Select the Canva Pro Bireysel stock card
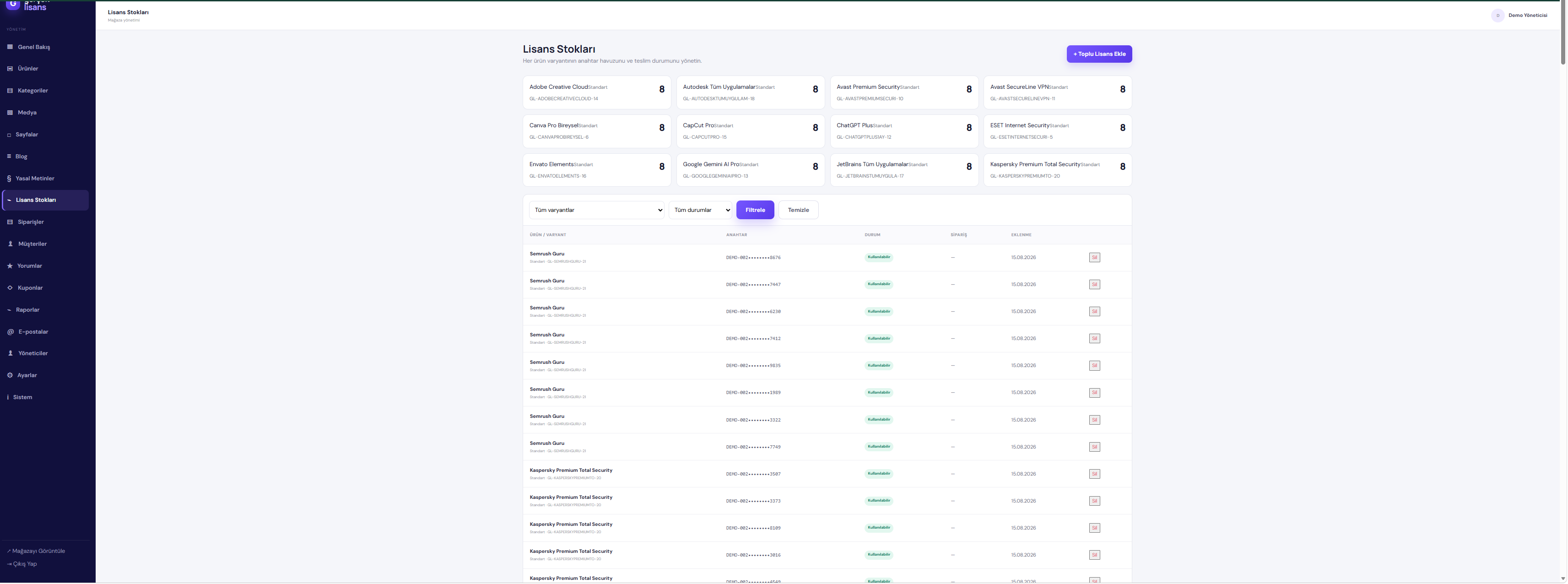Screen dimensions: 1568x584 pos(596,131)
